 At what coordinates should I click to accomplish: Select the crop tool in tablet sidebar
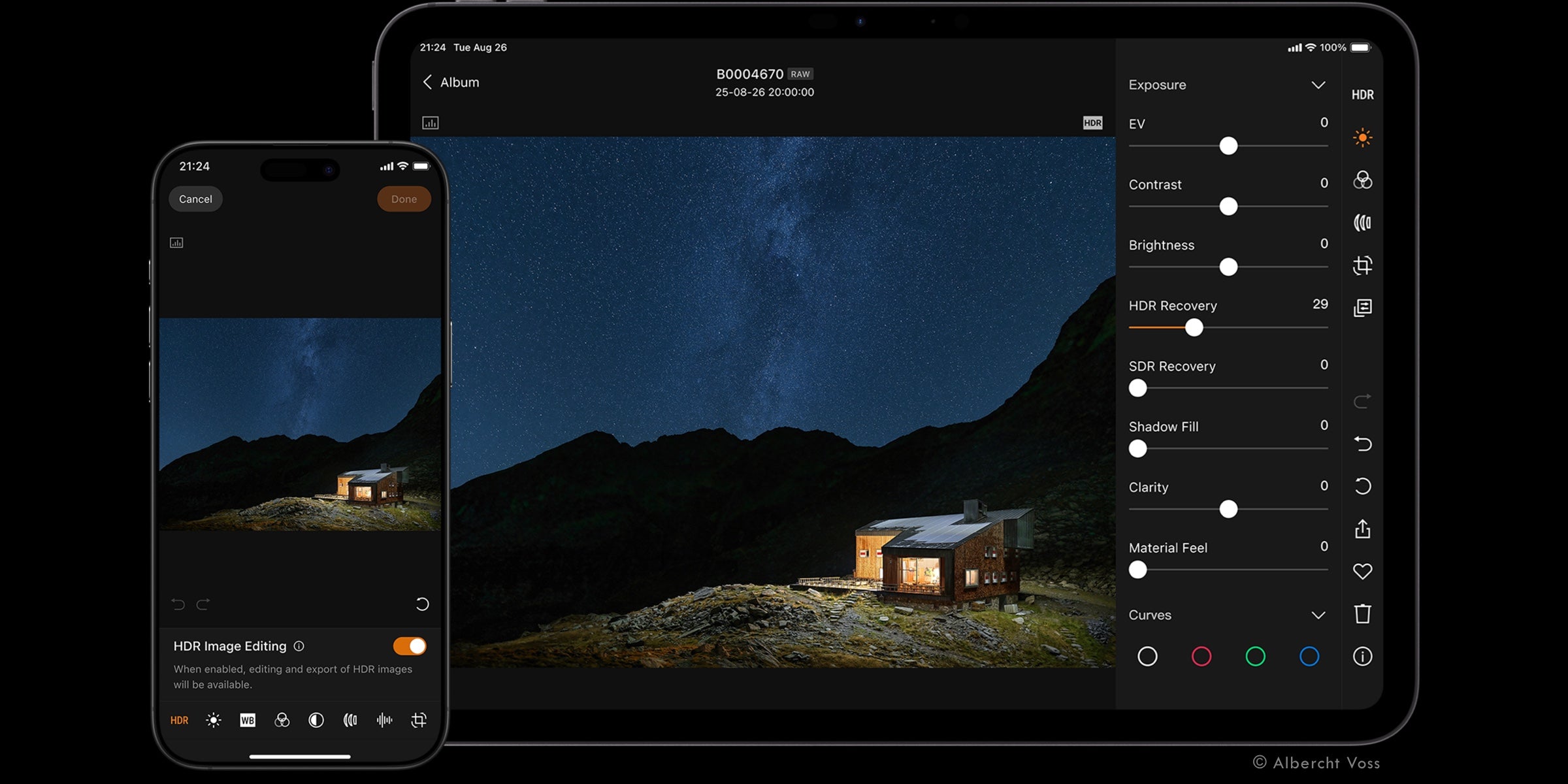coord(1362,265)
